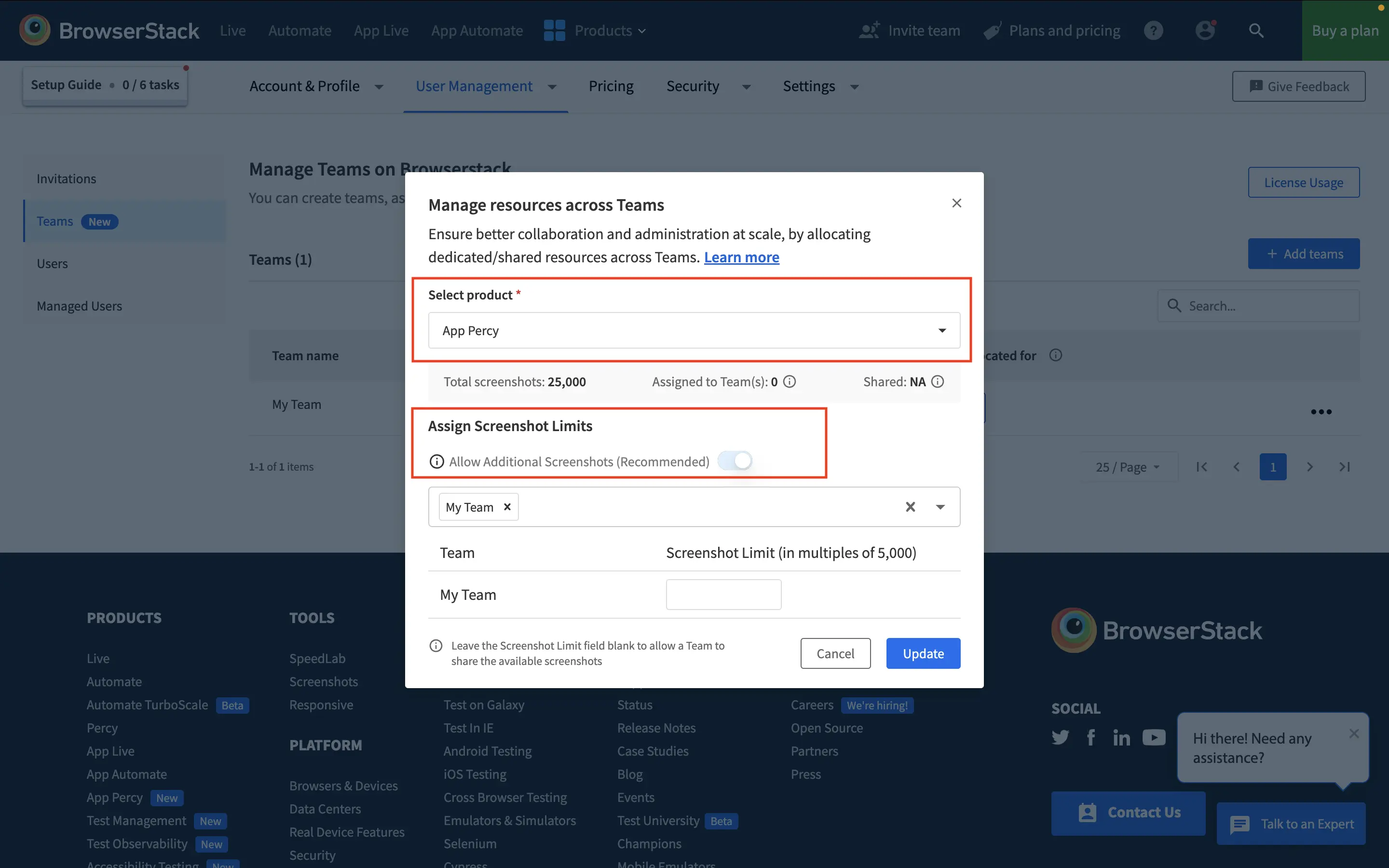Open BrowserStack LinkedIn page
The image size is (1389, 868).
click(1121, 737)
